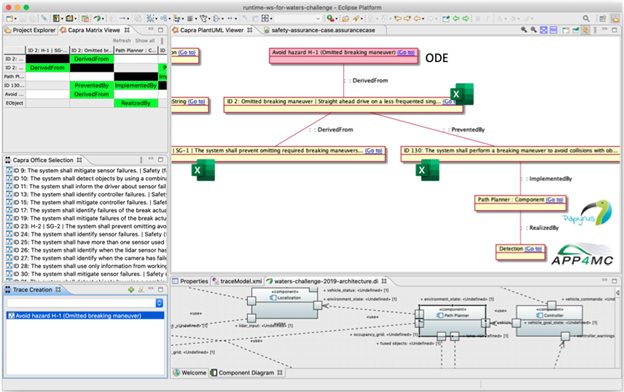The width and height of the screenshot is (624, 392).
Task: Click the Papyrus logo beside Path Planner
Action: [588, 213]
